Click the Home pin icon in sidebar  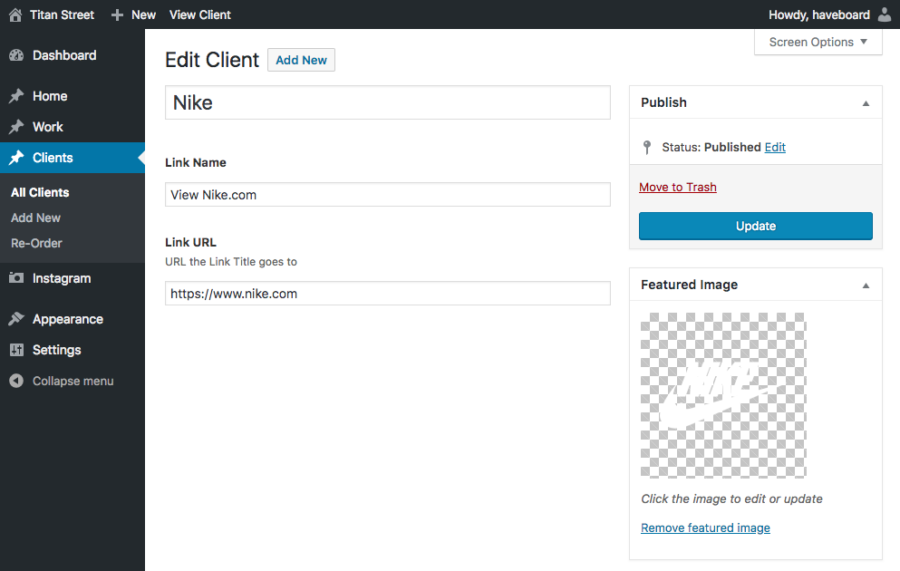[16, 97]
